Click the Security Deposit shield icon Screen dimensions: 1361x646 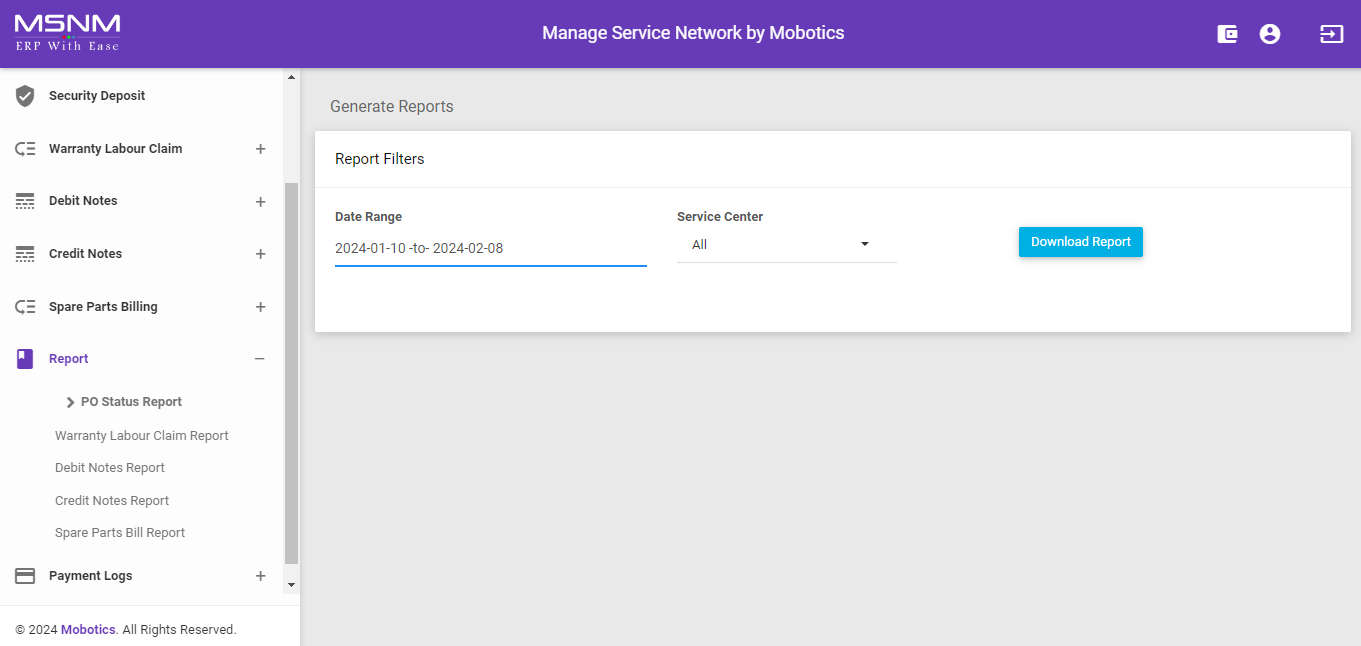[25, 96]
